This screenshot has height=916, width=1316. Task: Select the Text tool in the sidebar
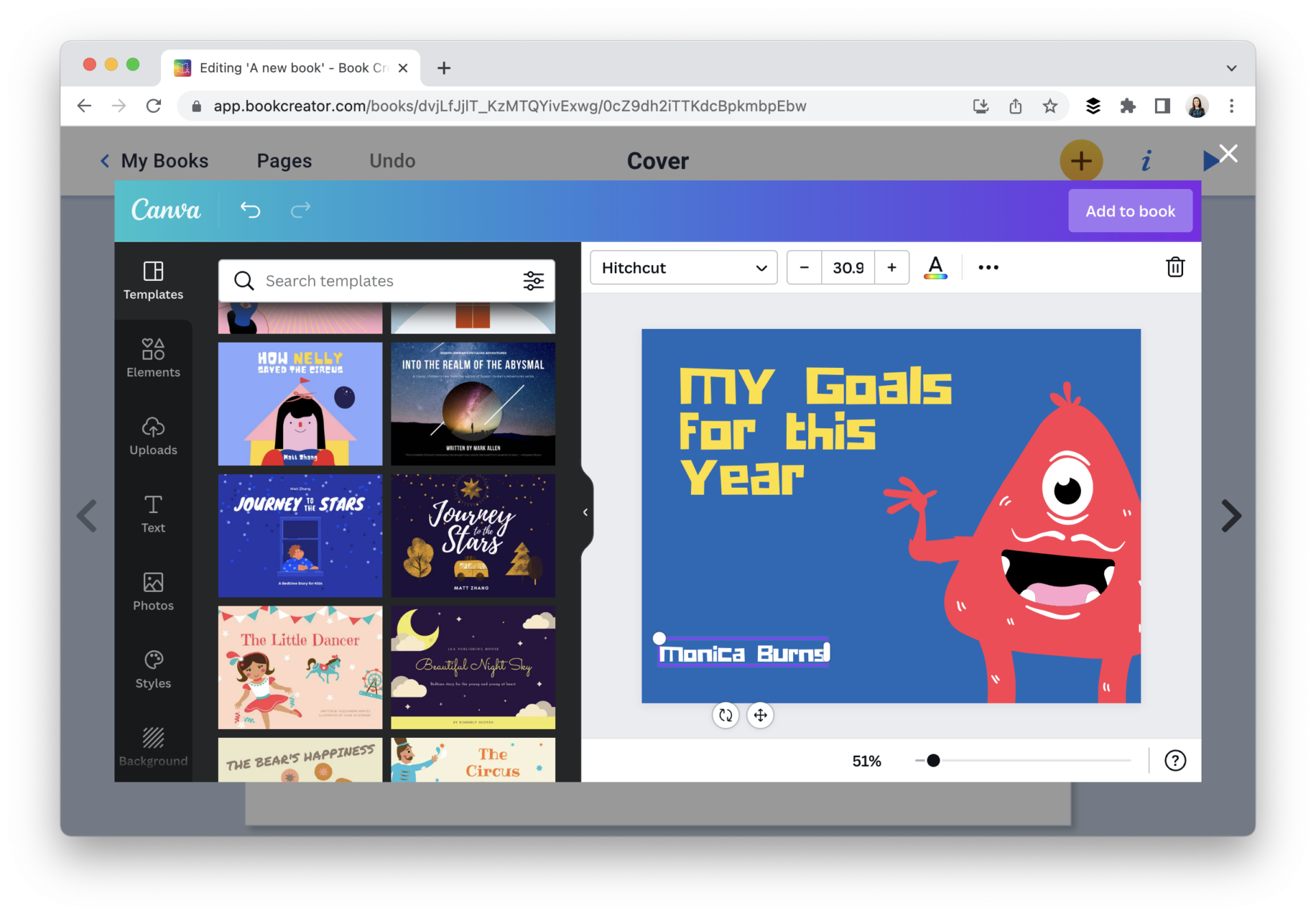click(x=153, y=512)
